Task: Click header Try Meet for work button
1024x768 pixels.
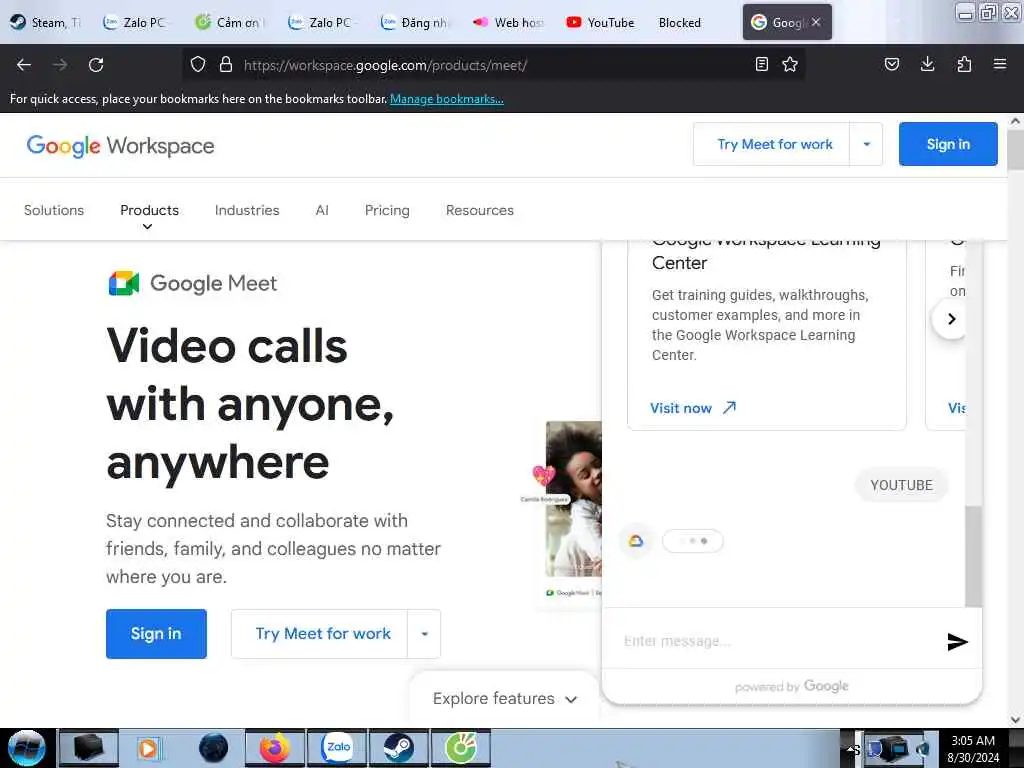Action: tap(775, 144)
